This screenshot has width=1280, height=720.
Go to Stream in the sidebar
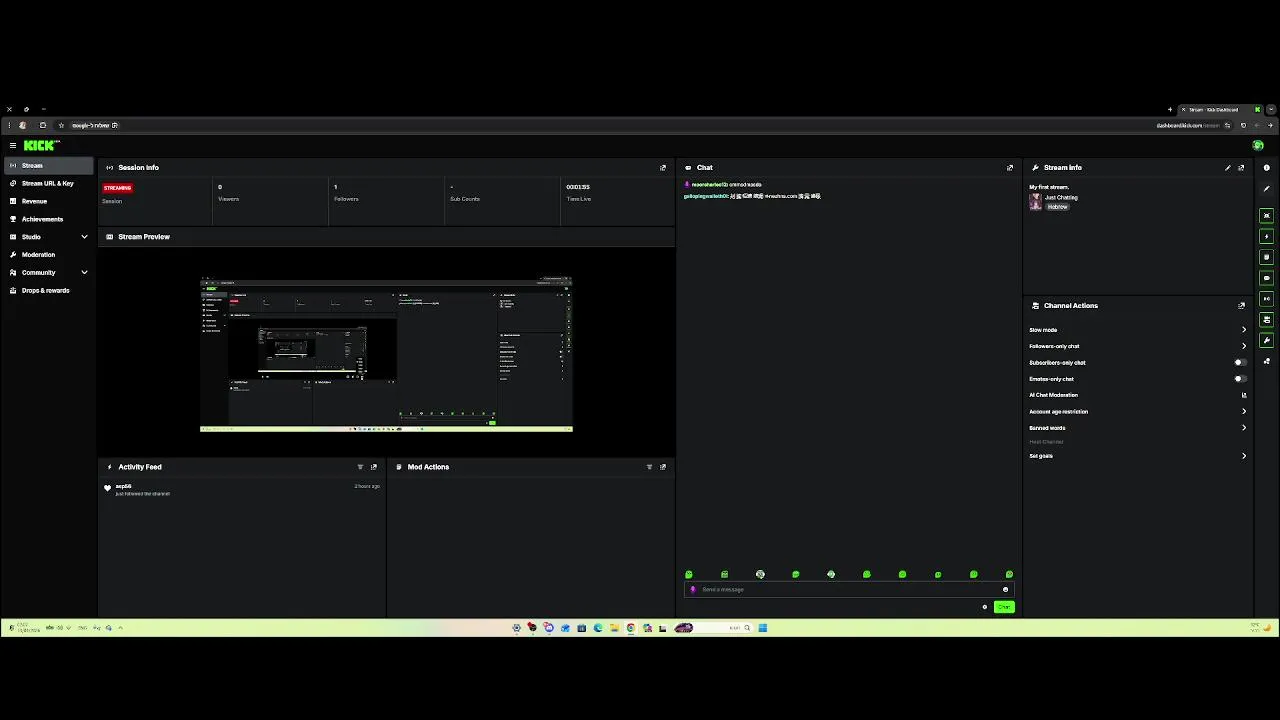click(48, 166)
